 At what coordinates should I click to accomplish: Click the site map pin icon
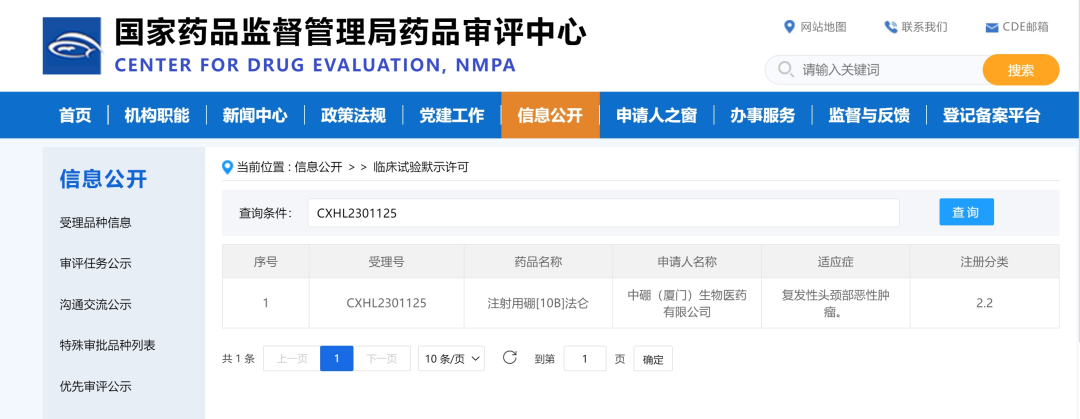tap(789, 27)
